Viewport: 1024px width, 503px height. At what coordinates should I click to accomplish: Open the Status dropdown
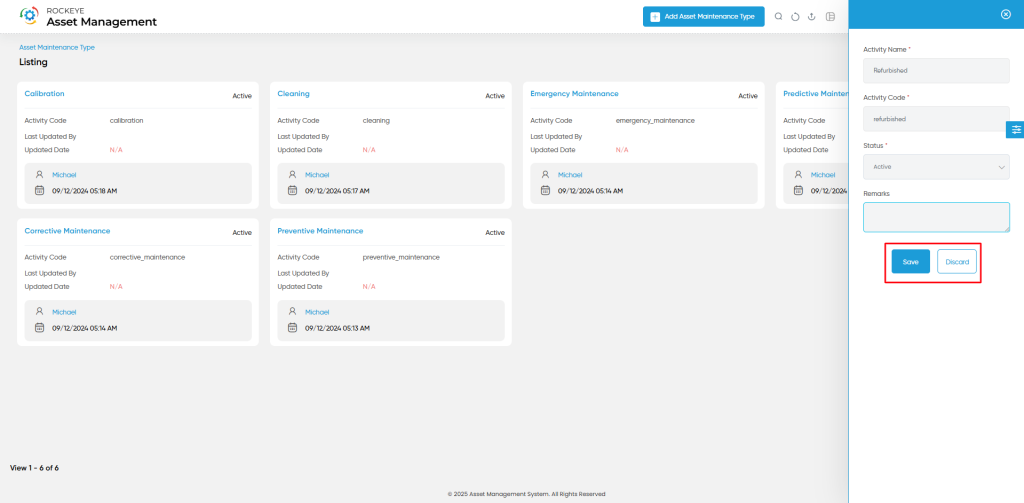click(x=936, y=167)
